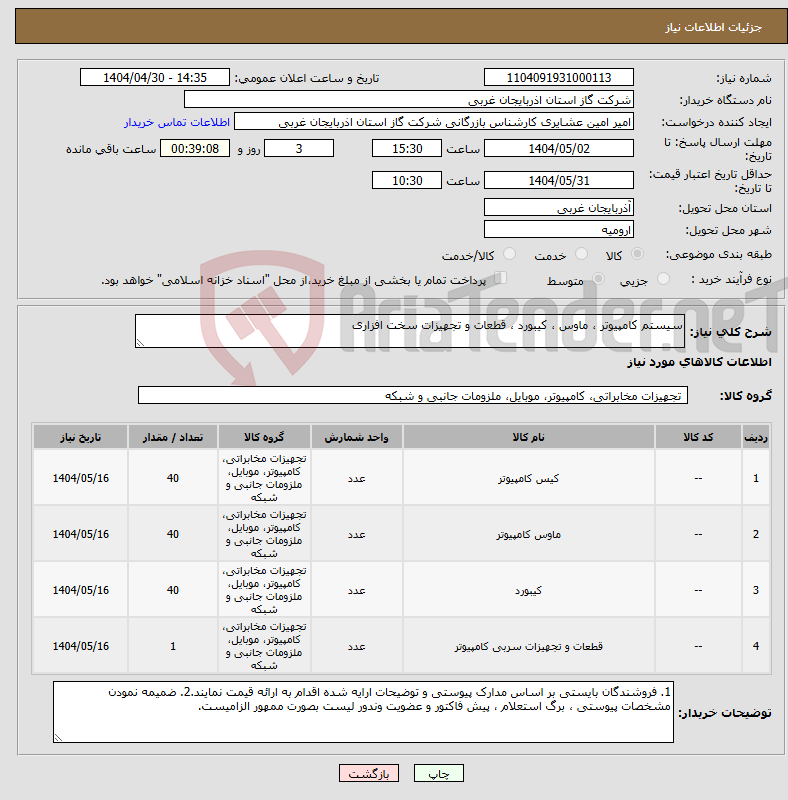
Task: Click resize handle of description textarea
Action: point(140,343)
